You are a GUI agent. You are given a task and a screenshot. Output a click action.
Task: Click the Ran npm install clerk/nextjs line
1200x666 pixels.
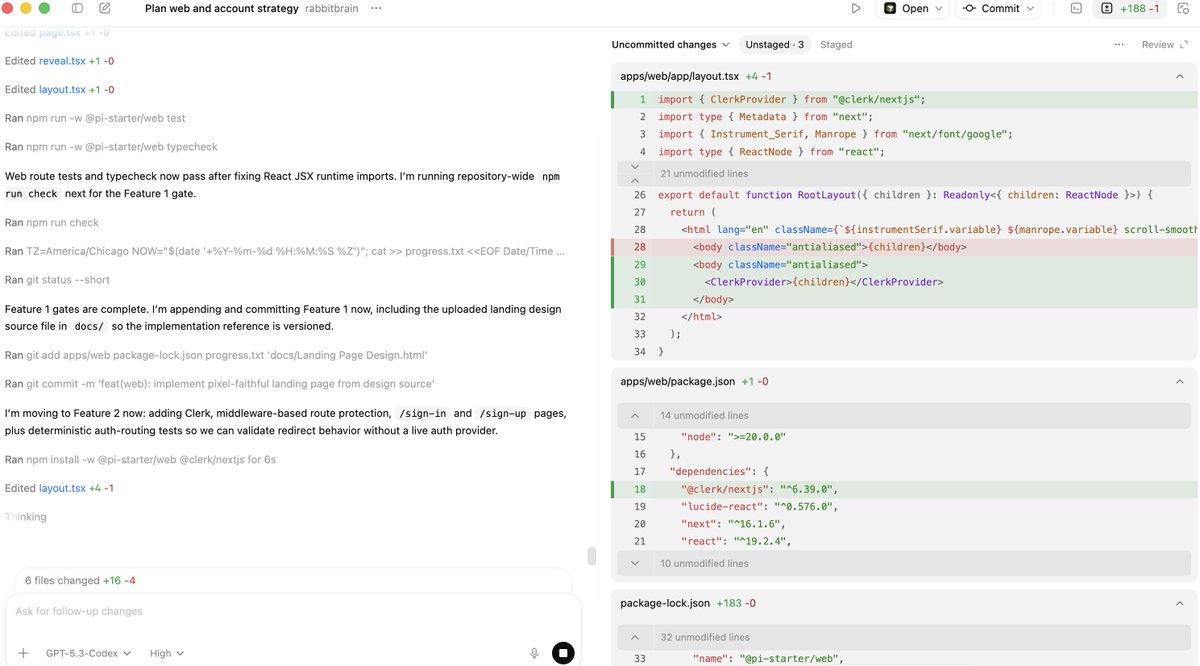tap(140, 459)
